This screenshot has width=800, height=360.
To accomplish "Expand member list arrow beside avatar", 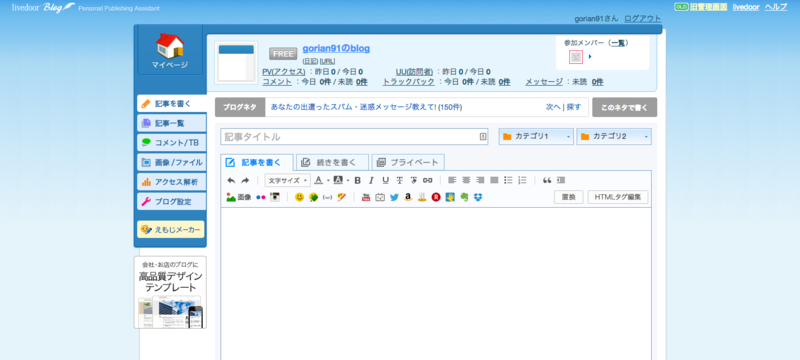I will click(590, 57).
